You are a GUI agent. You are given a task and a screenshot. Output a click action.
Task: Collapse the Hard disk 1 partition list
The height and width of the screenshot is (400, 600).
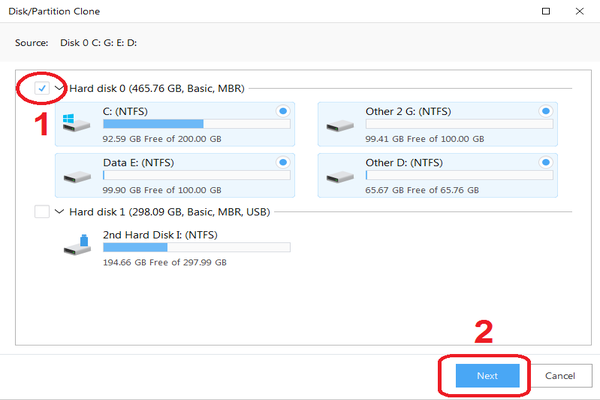tap(59, 211)
